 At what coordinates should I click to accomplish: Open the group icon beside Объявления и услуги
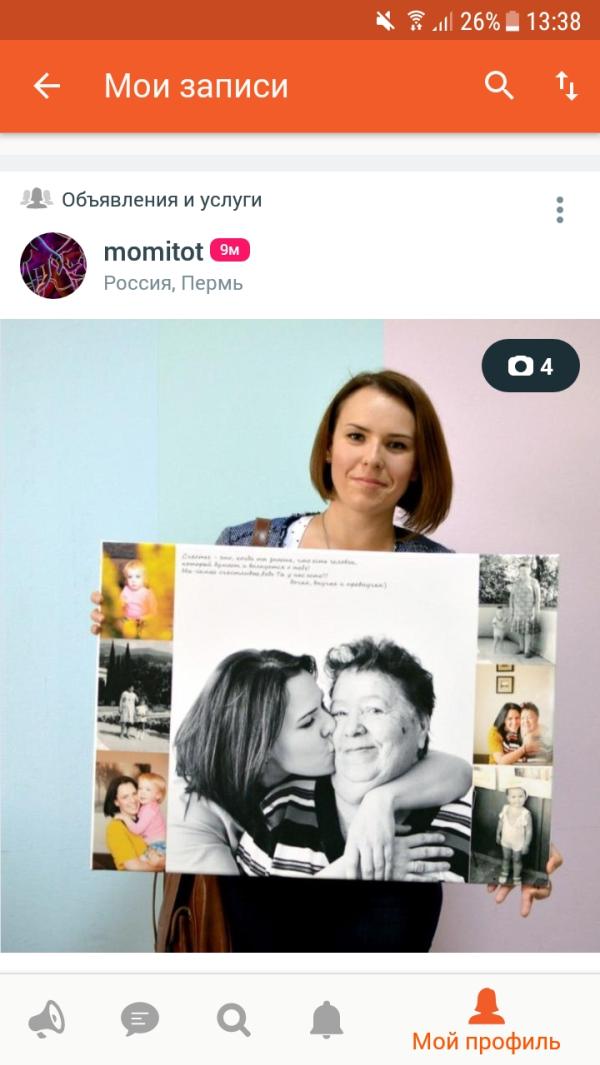37,199
